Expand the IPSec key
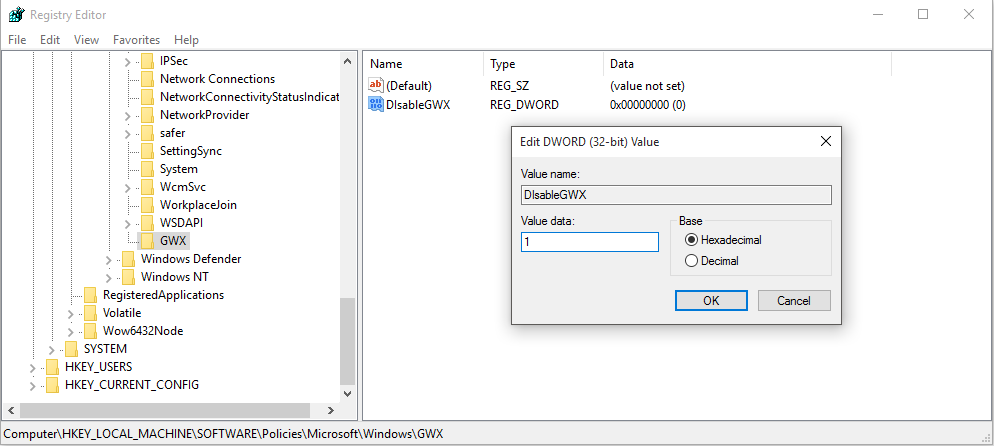The image size is (994, 446). pos(127,61)
